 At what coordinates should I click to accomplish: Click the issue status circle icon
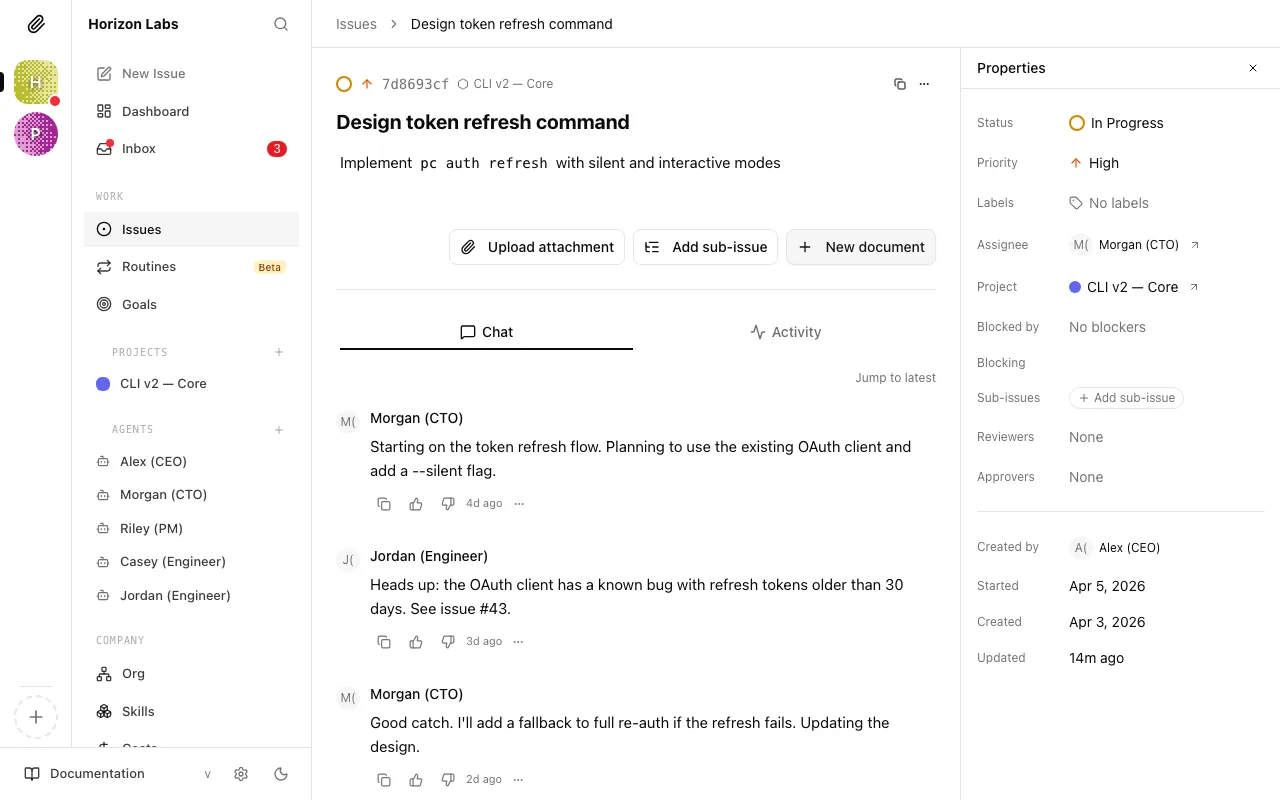tap(344, 84)
